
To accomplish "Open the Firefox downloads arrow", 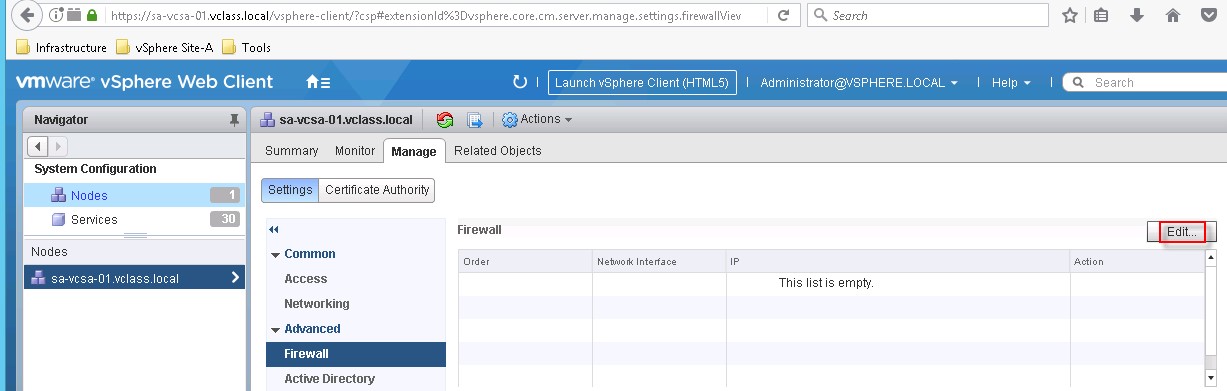I will coord(1137,16).
